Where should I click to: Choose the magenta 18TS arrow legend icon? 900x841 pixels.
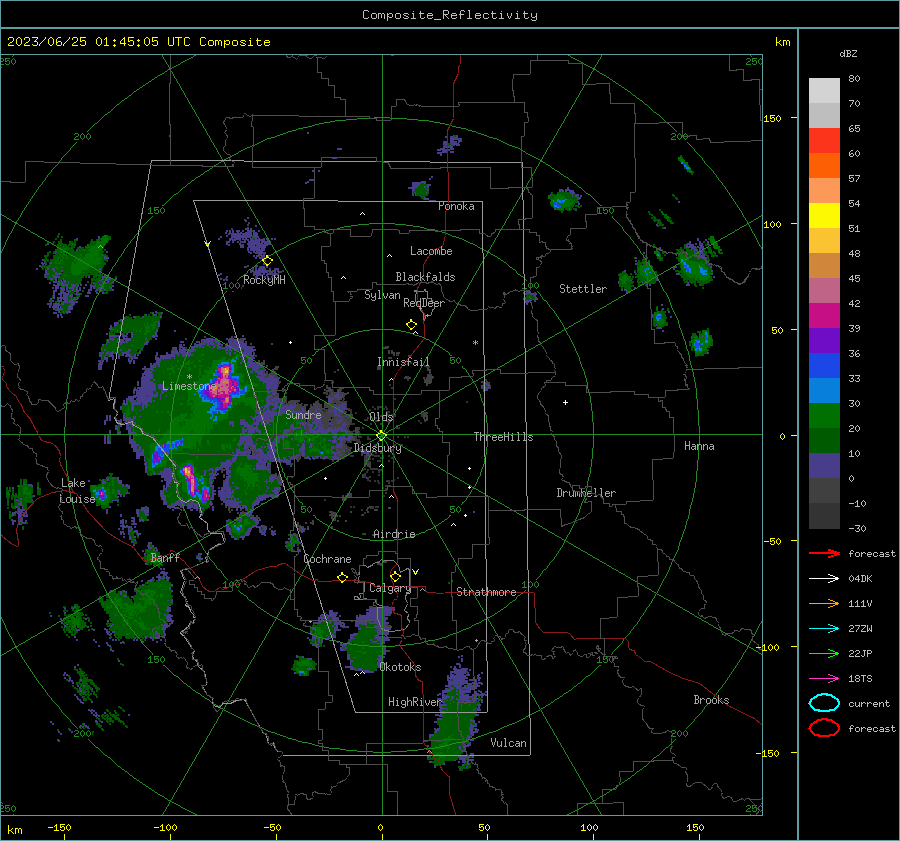pos(824,679)
